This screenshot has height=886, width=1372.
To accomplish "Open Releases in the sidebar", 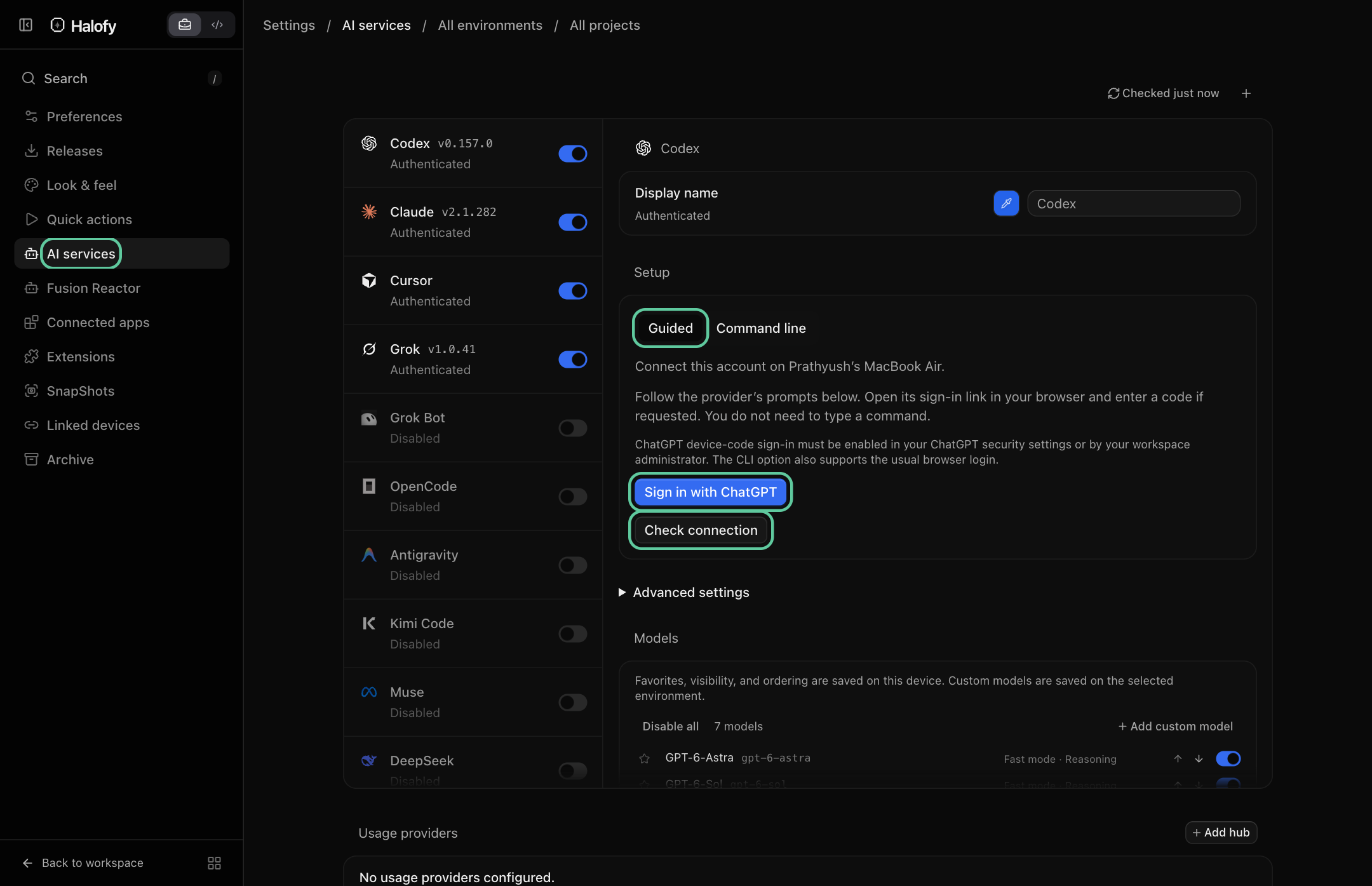I will click(x=122, y=151).
